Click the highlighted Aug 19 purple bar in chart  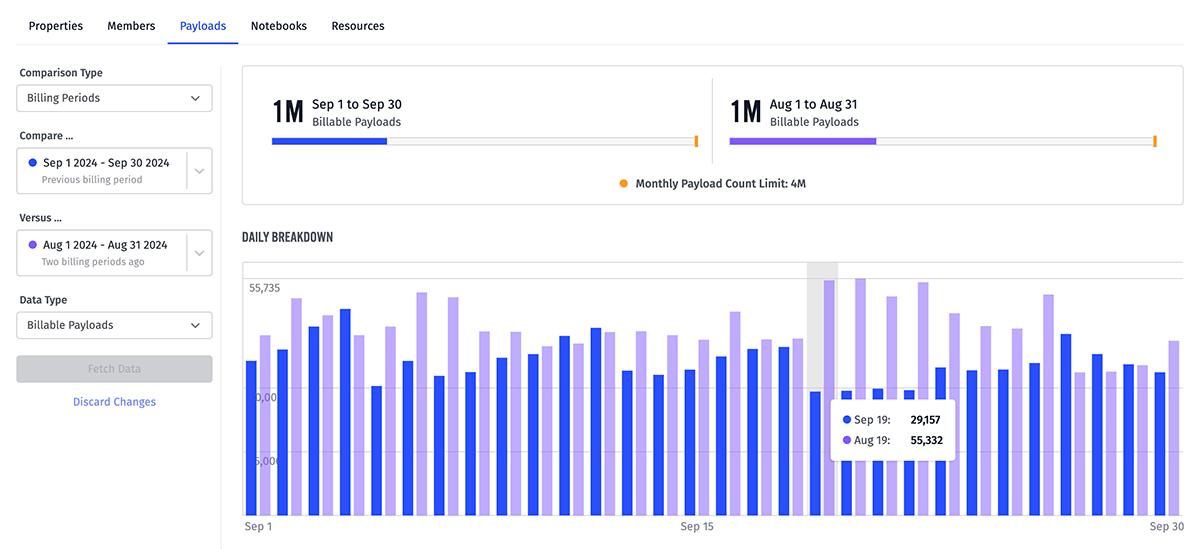[x=829, y=398]
